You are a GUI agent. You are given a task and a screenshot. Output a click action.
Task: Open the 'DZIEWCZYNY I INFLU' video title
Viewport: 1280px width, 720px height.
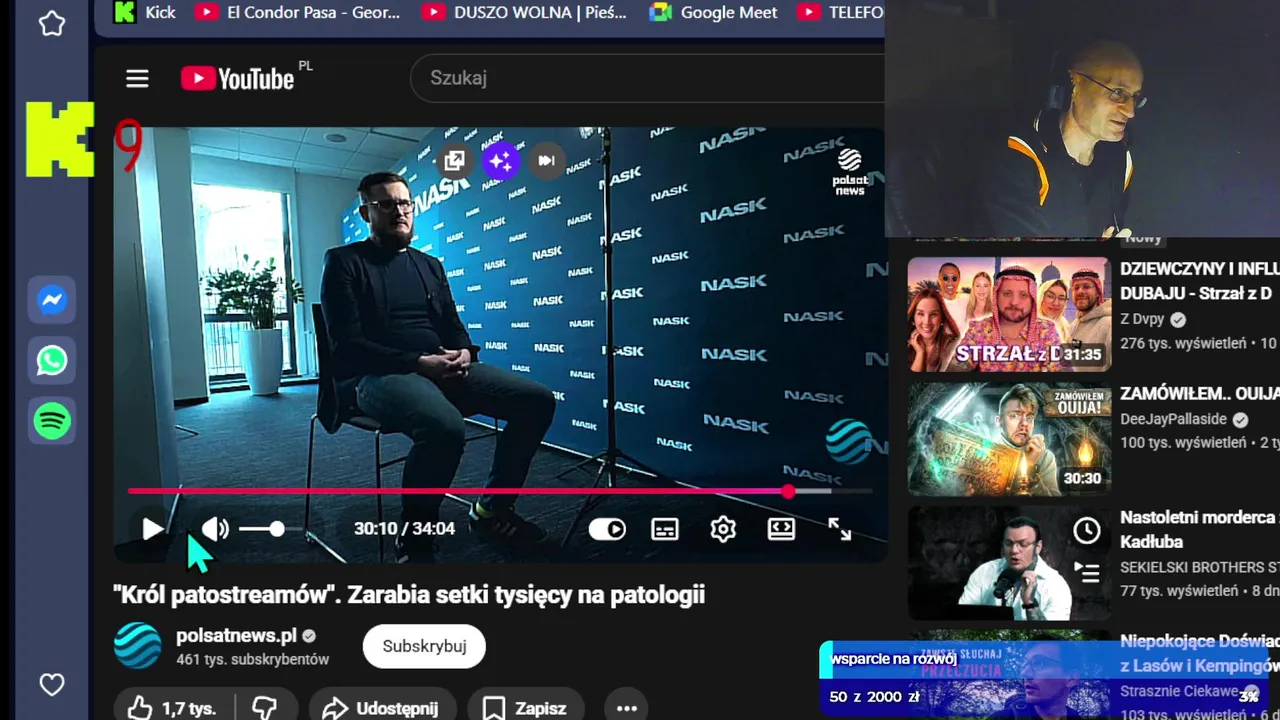tap(1199, 281)
